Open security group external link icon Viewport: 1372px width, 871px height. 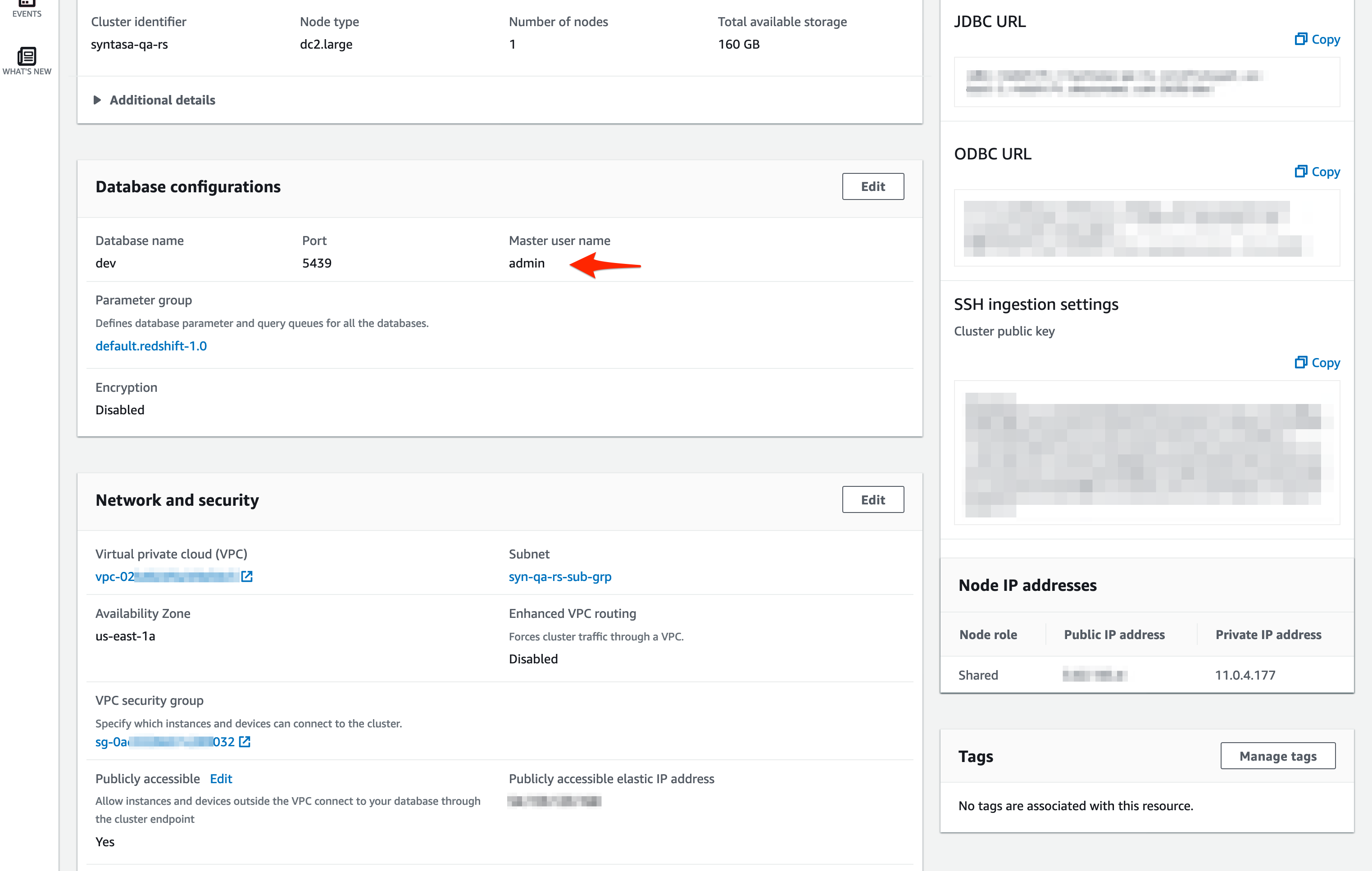(245, 742)
